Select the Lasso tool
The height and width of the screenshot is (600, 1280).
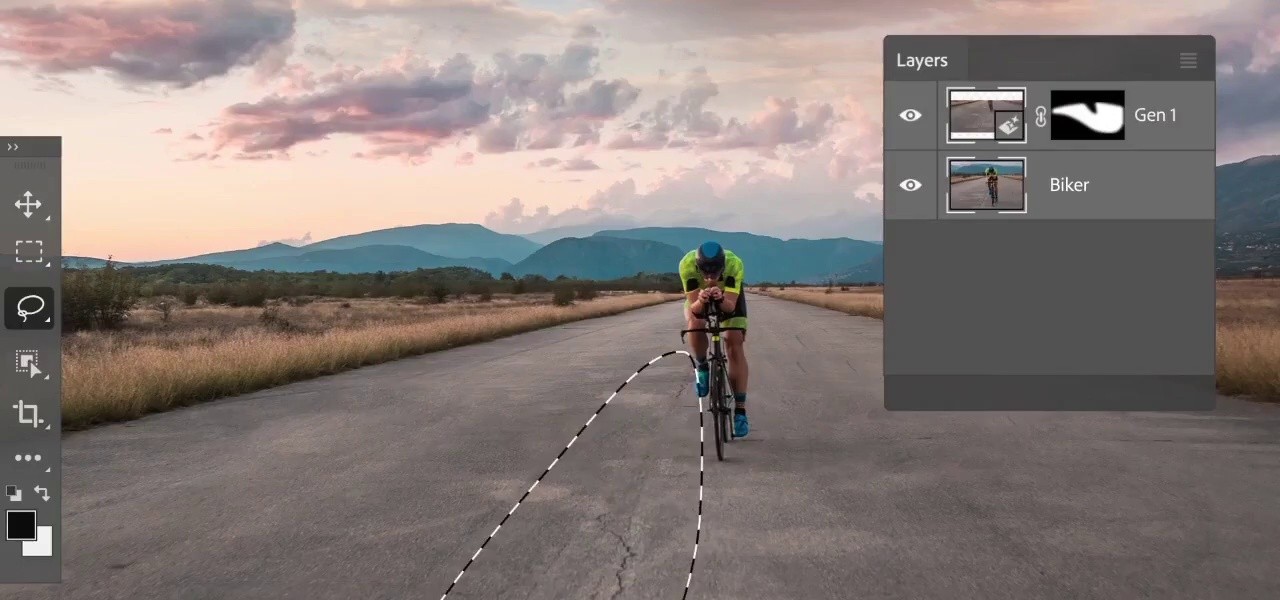coord(29,307)
